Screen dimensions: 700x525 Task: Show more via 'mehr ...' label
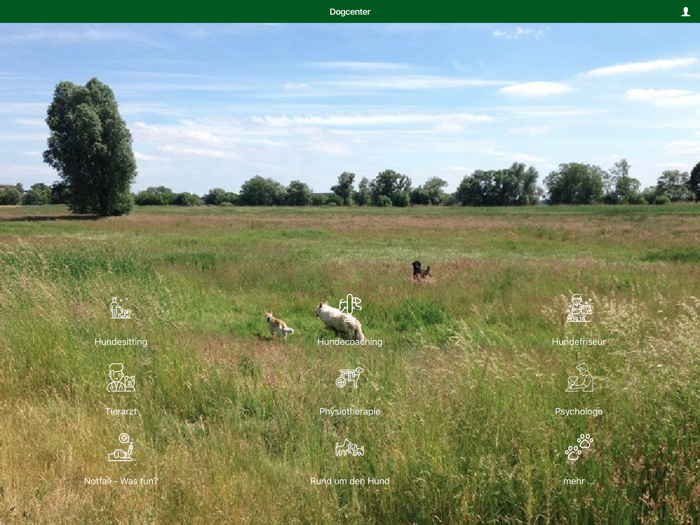tap(579, 481)
